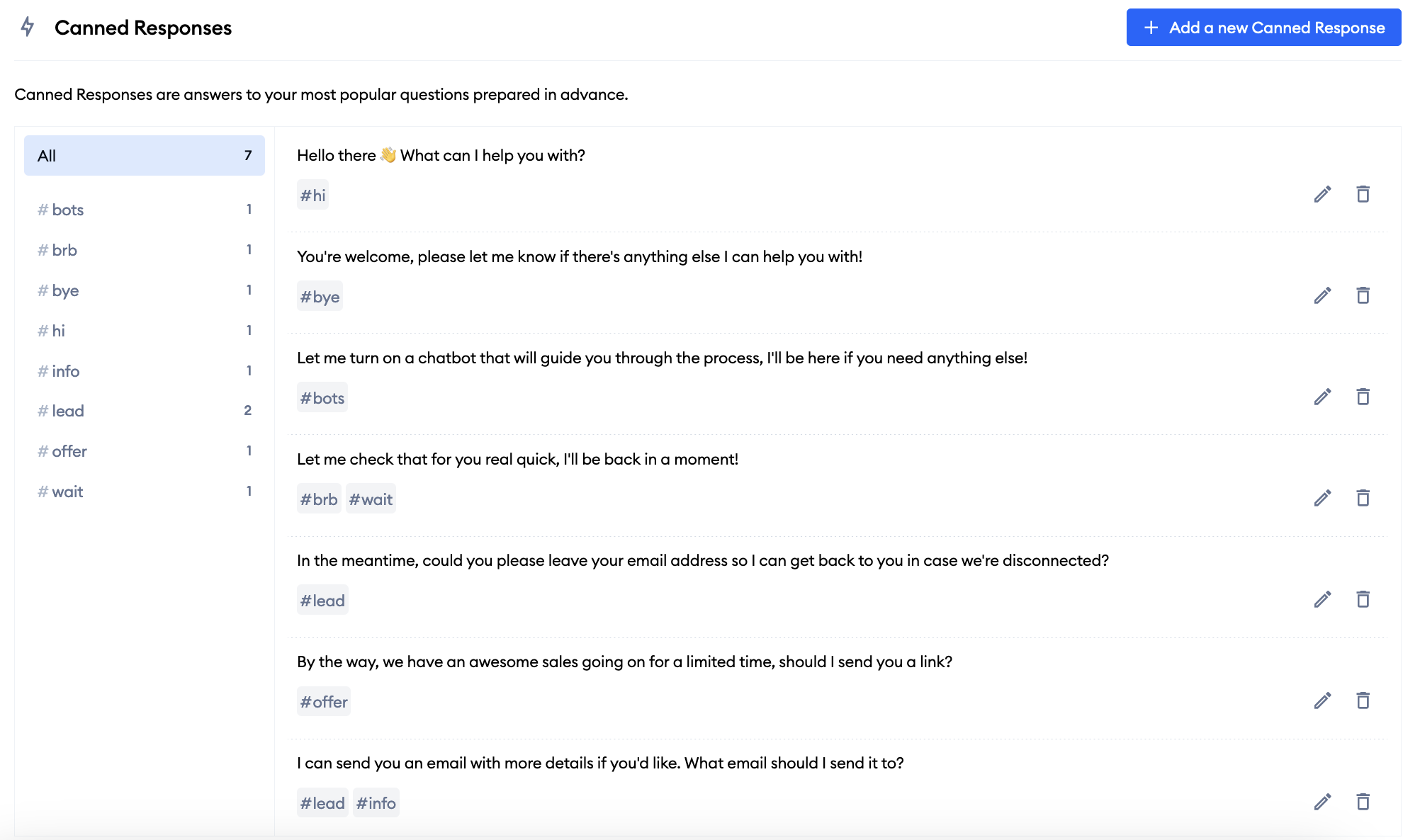Filter responses by #lead tag
Image resolution: width=1420 pixels, height=840 pixels.
point(145,411)
